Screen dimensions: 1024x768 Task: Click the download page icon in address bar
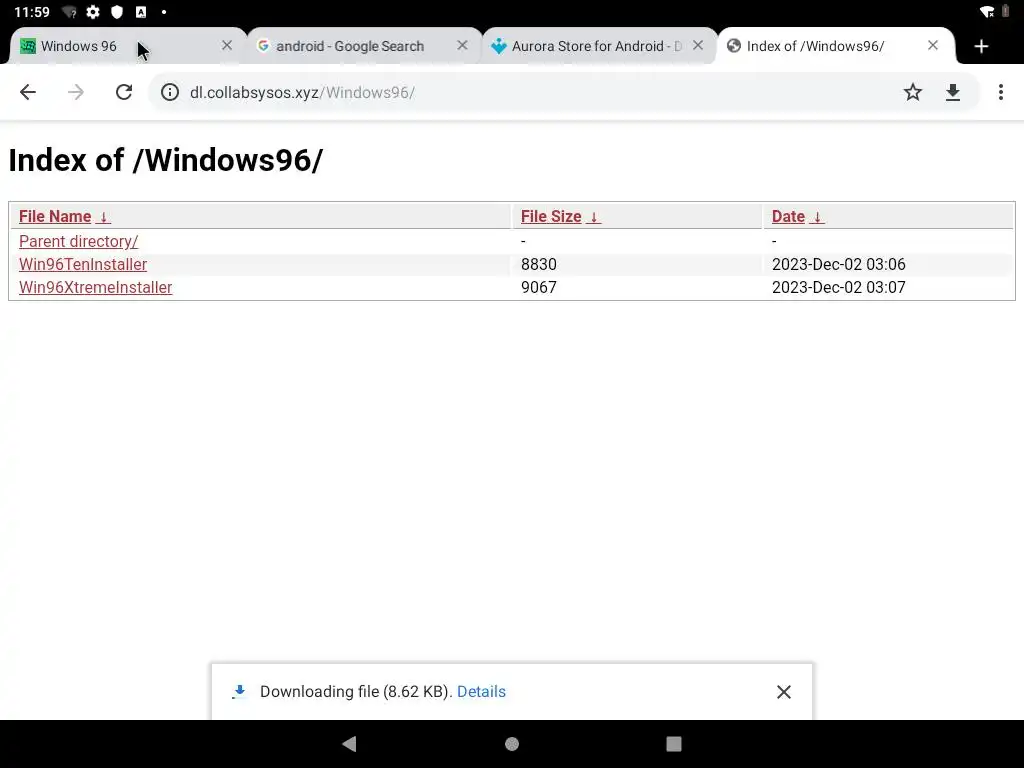953,92
